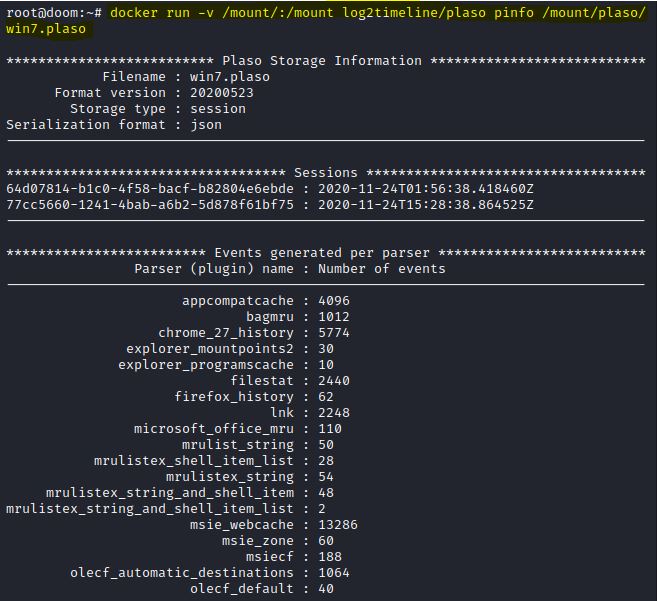The image size is (657, 601).
Task: Click the root@doom shell prompt
Action: pos(50,13)
